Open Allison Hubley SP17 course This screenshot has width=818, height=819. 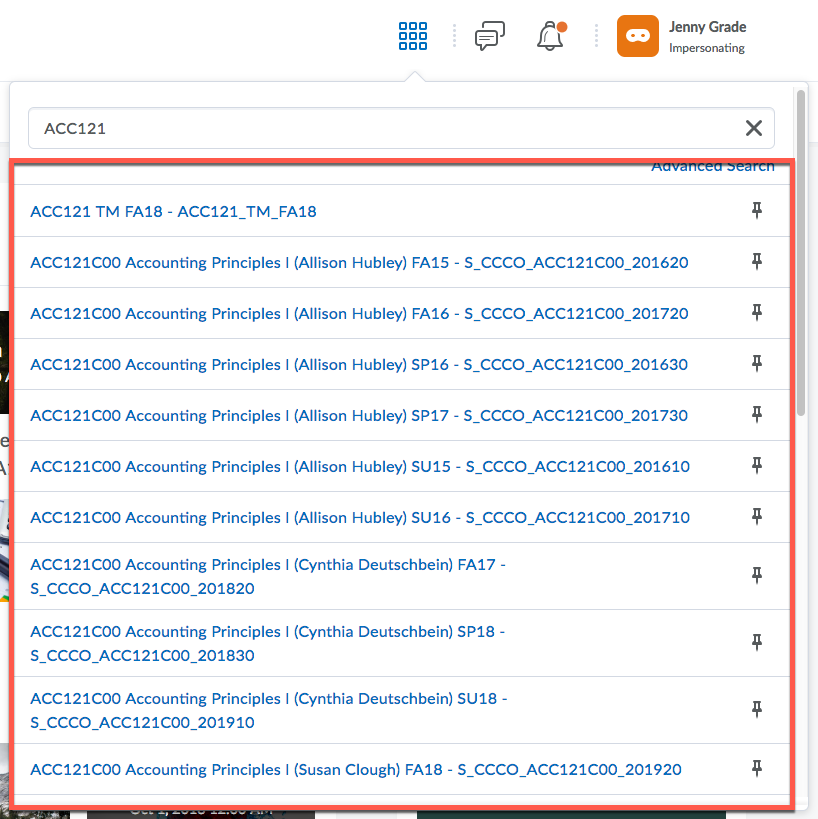coord(359,415)
